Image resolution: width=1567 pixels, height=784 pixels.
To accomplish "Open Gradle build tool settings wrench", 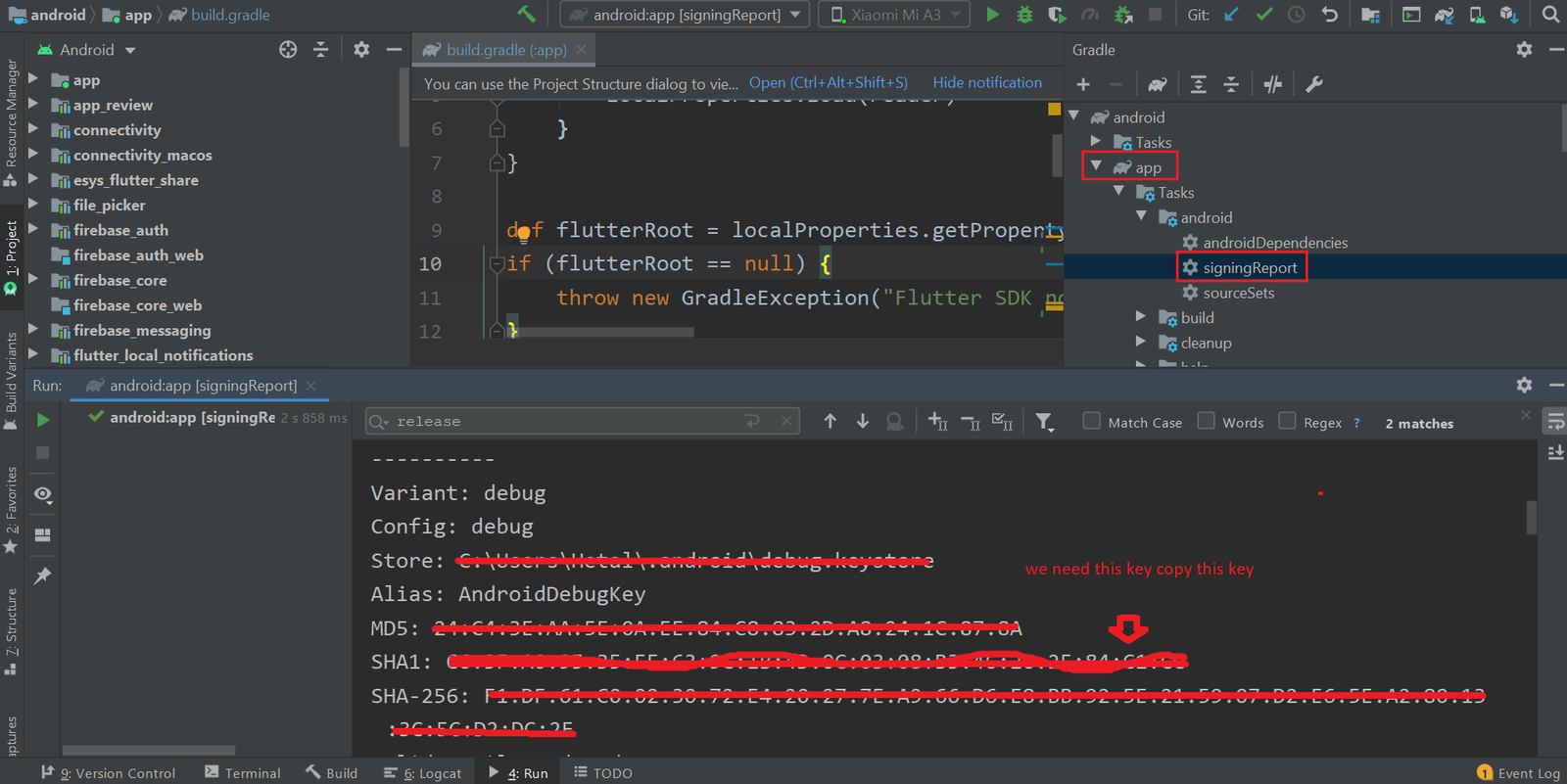I will (1314, 85).
